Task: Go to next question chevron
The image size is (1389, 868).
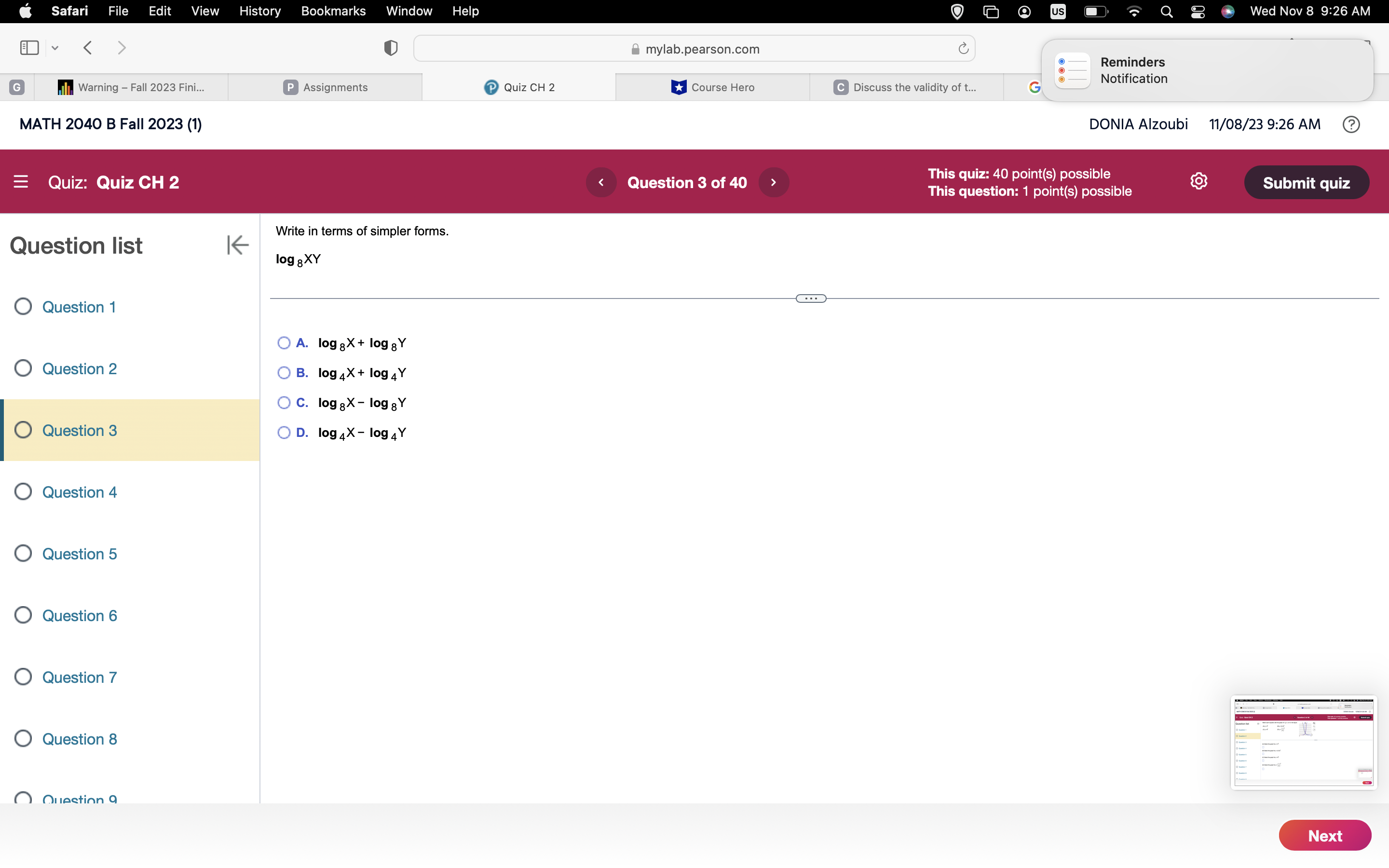Action: (x=773, y=183)
